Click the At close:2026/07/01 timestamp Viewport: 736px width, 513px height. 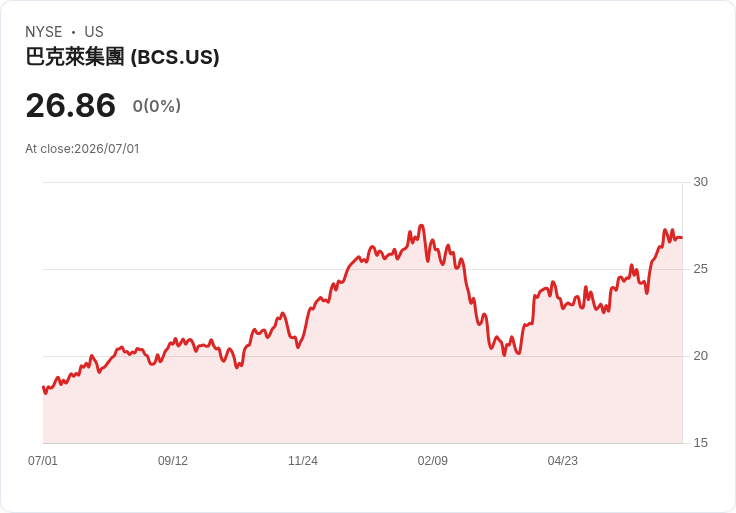[82, 149]
